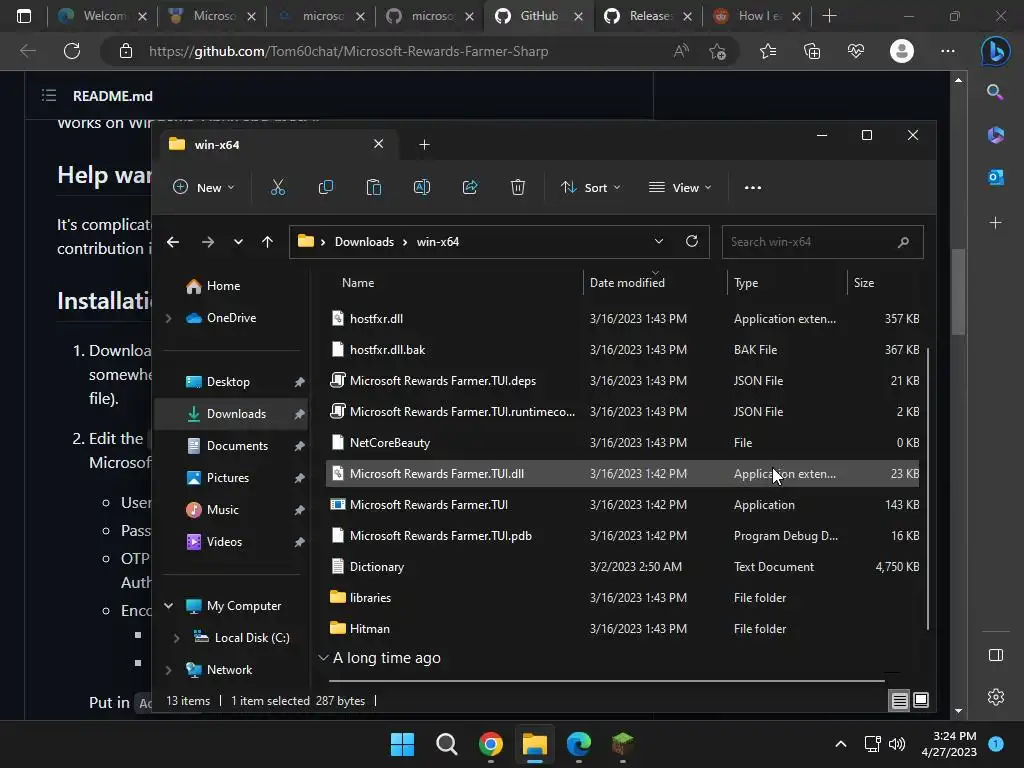Open the New item dropdown
The image size is (1024, 768).
pyautogui.click(x=203, y=187)
